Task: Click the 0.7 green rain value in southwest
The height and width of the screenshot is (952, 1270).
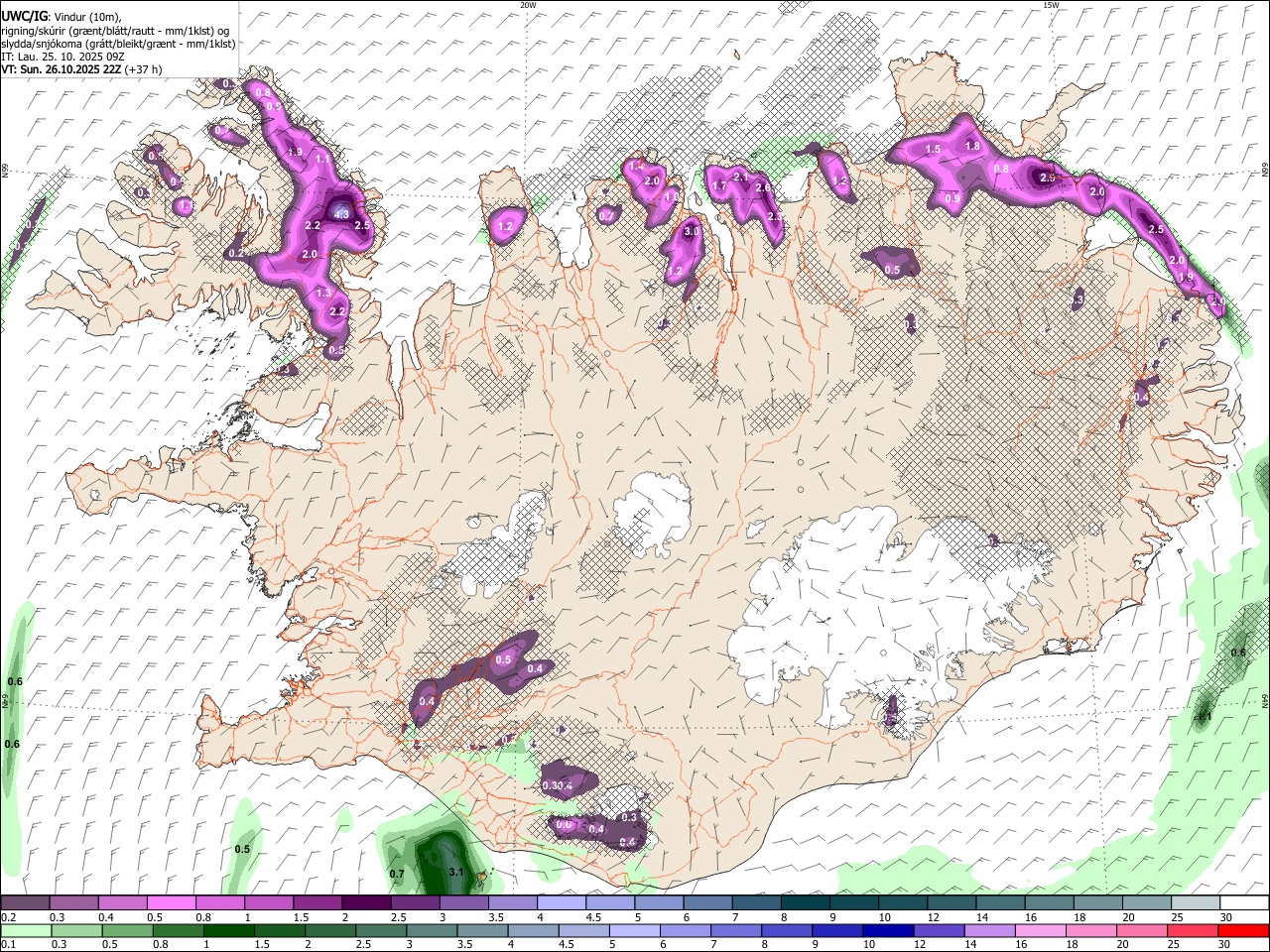Action: [397, 874]
